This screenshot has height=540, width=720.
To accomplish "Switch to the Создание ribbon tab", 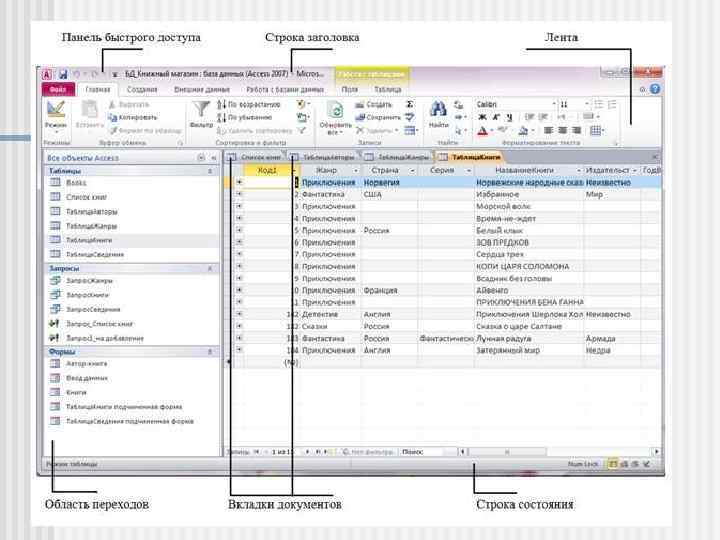I will pos(142,90).
